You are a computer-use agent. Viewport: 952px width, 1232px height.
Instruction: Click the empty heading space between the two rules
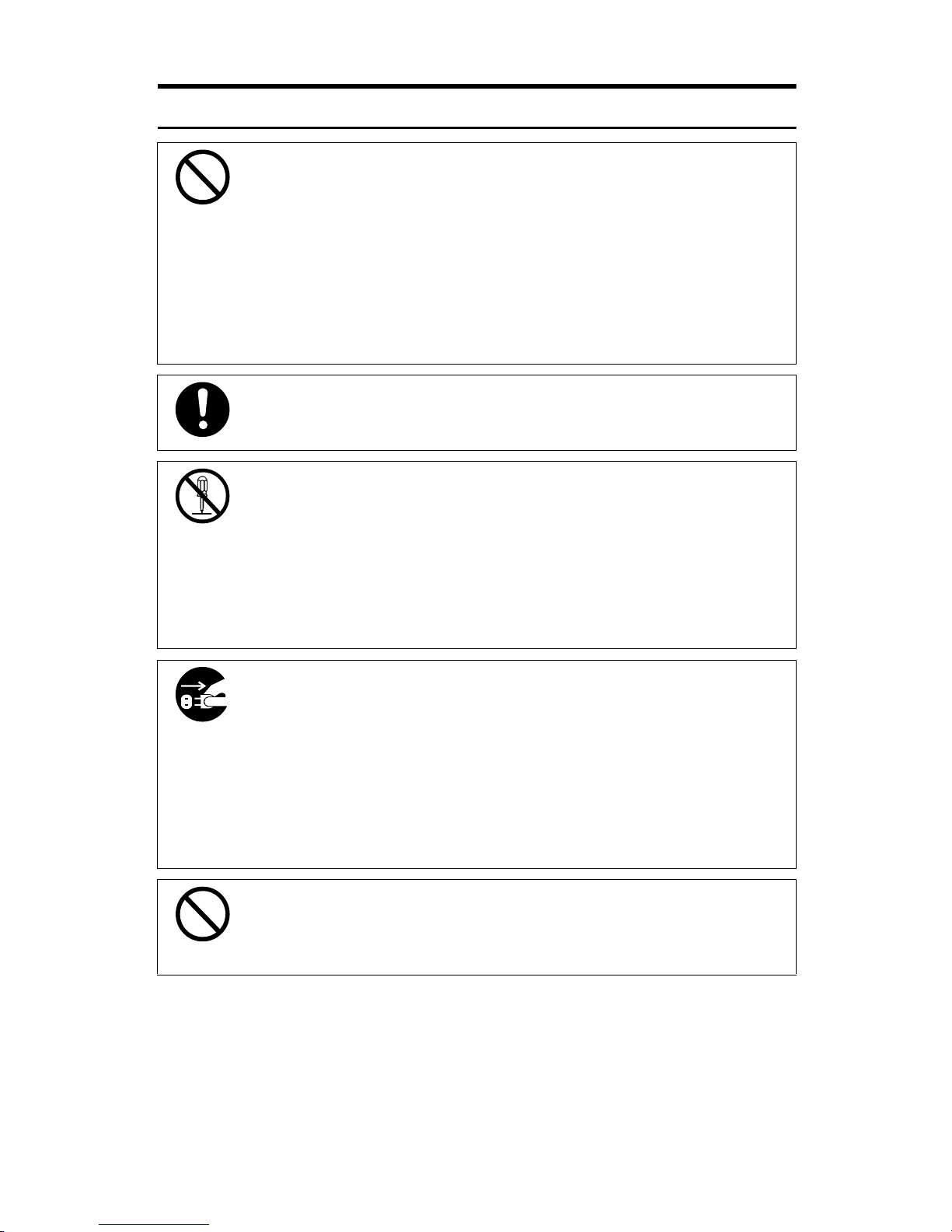pyautogui.click(x=476, y=107)
